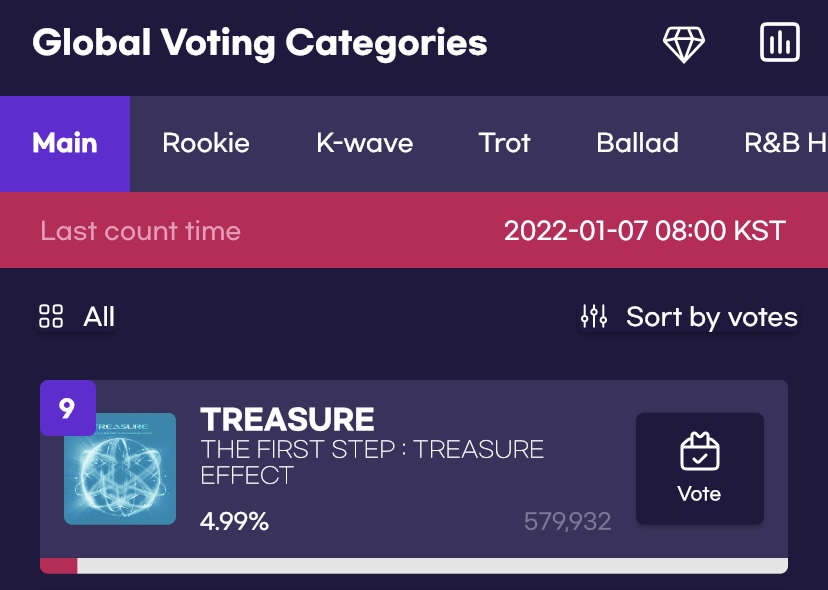Click the grid icon beside All
The width and height of the screenshot is (828, 590).
pos(51,317)
